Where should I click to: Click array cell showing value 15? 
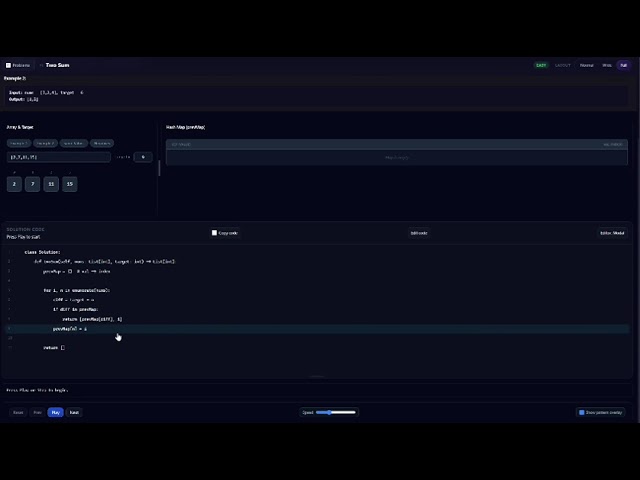pyautogui.click(x=70, y=184)
